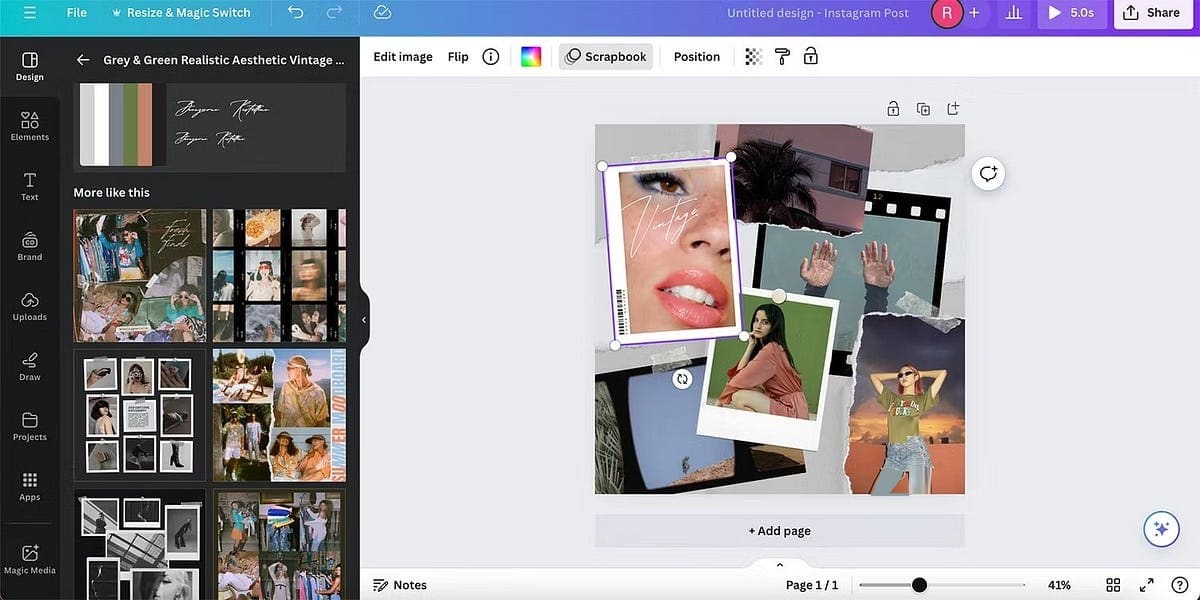Apply the template color palette swatches
Viewport: 1200px width, 600px height.
pos(118,124)
